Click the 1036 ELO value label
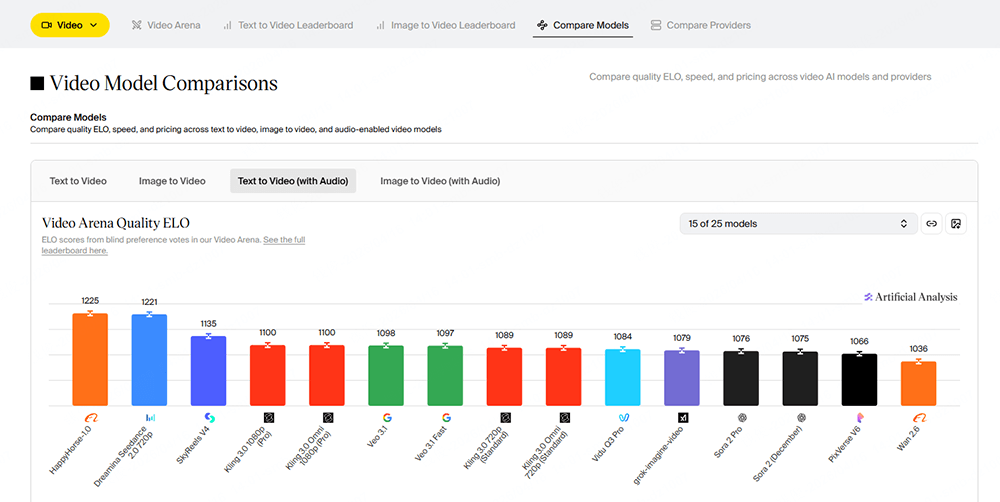The image size is (1000, 502). 918,349
